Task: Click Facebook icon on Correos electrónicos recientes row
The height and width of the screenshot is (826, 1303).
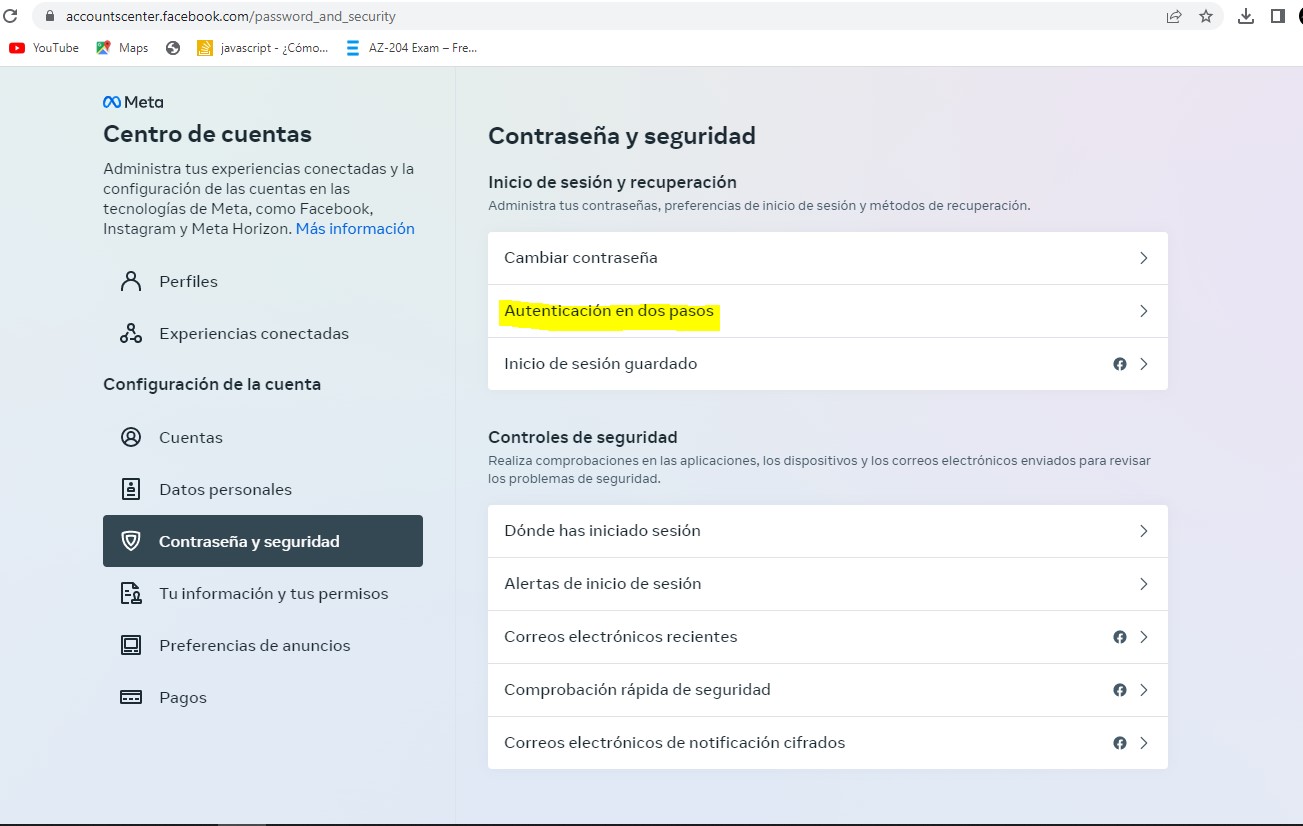Action: coord(1120,637)
